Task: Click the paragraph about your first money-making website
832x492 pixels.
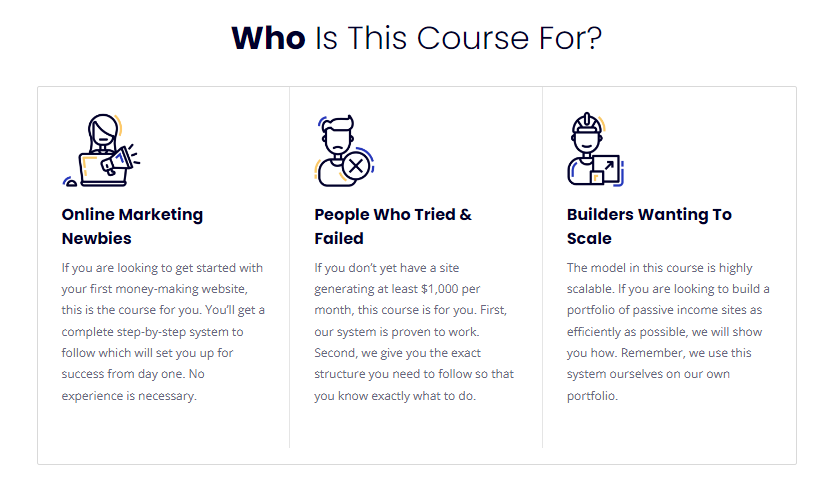Action: [x=163, y=332]
